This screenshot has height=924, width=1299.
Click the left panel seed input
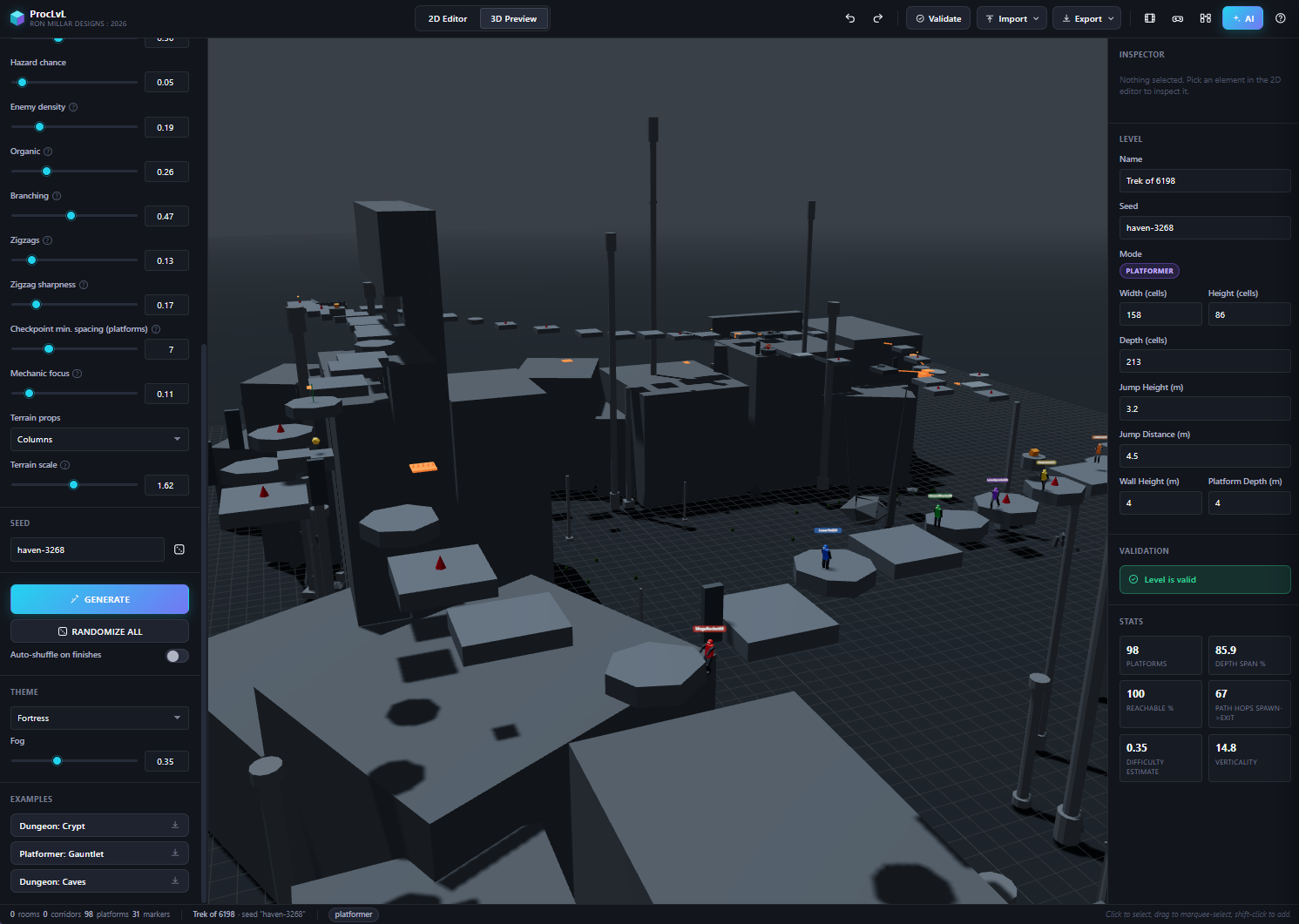click(87, 550)
